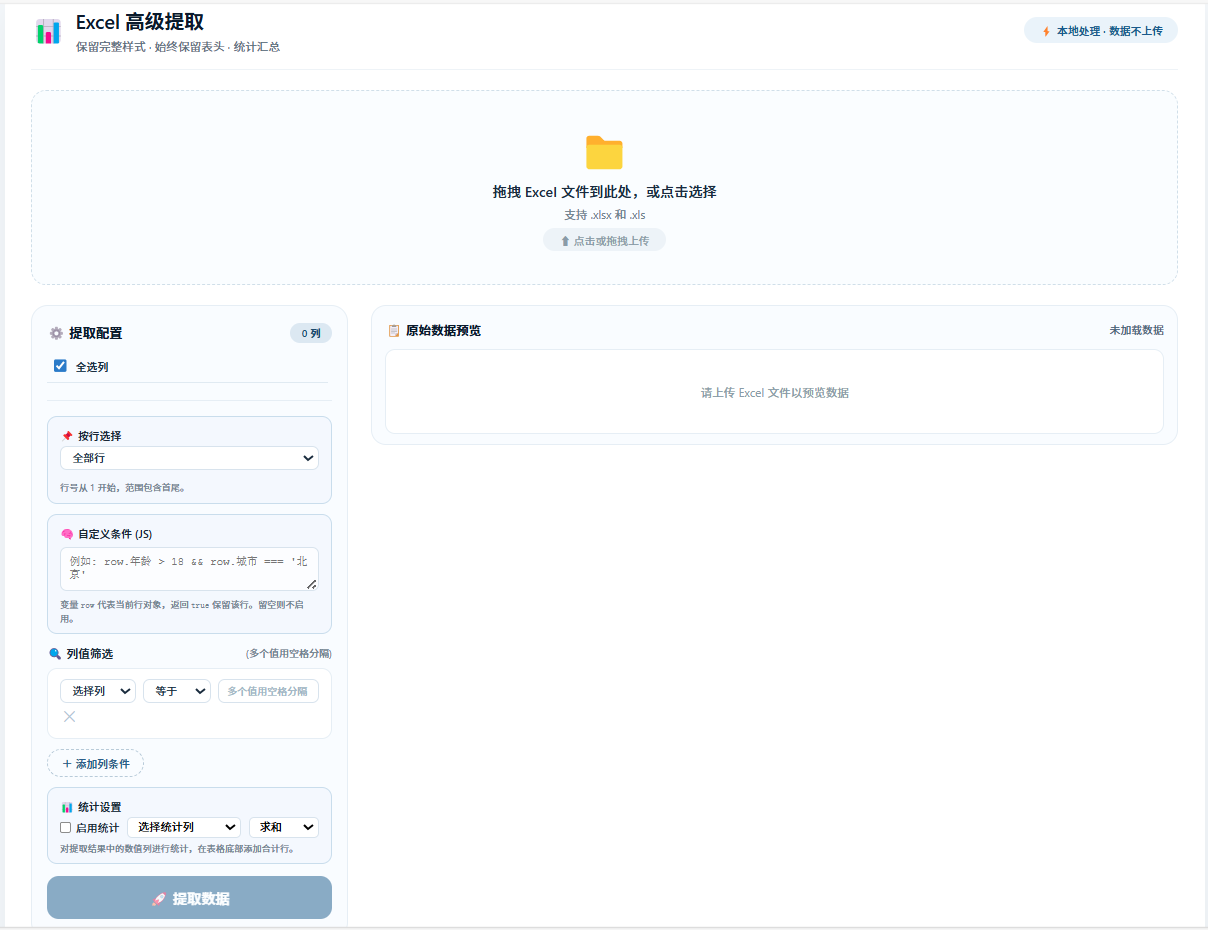Click the resize grip of the JS textarea
Viewport: 1208px width, 930px height.
click(x=312, y=584)
